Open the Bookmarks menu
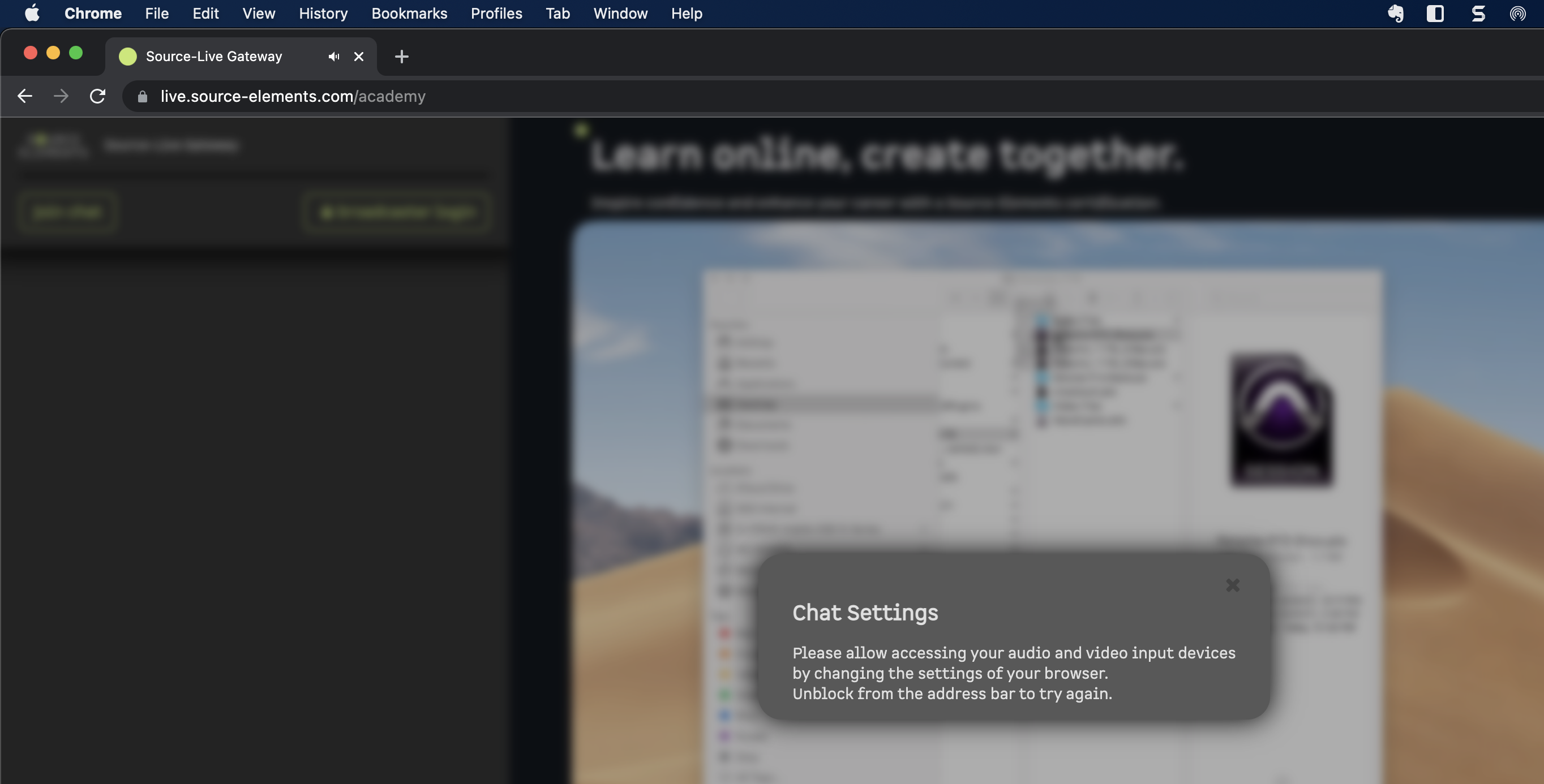The image size is (1544, 784). 409,13
